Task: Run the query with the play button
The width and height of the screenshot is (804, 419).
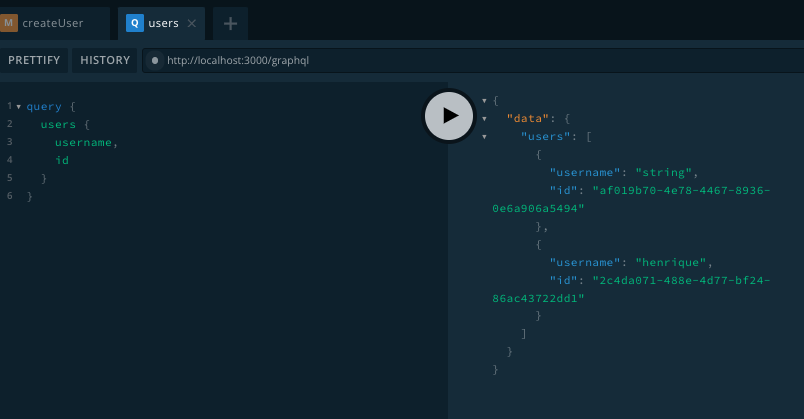Action: pos(449,116)
